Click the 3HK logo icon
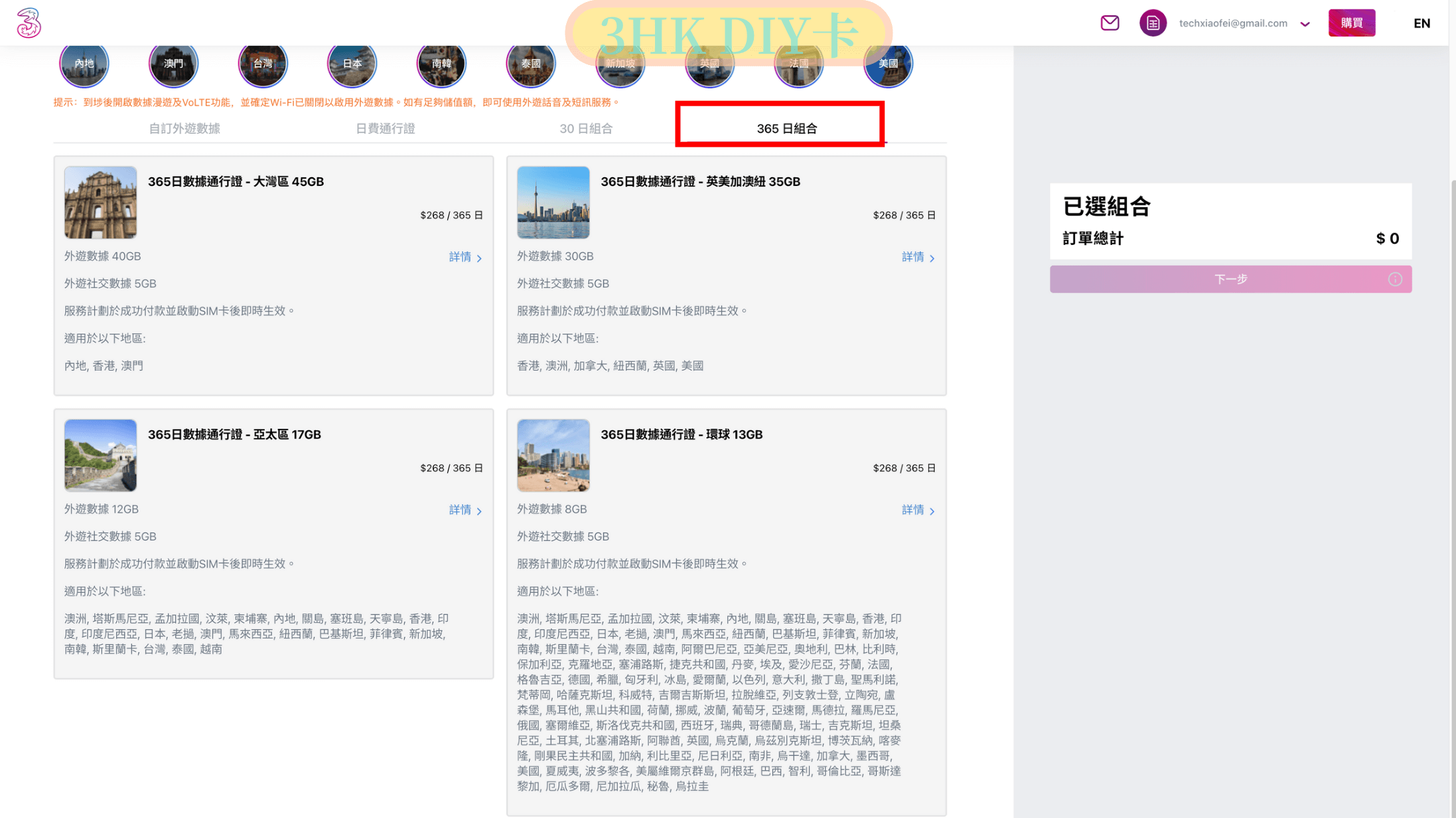1456x818 pixels. tap(29, 23)
